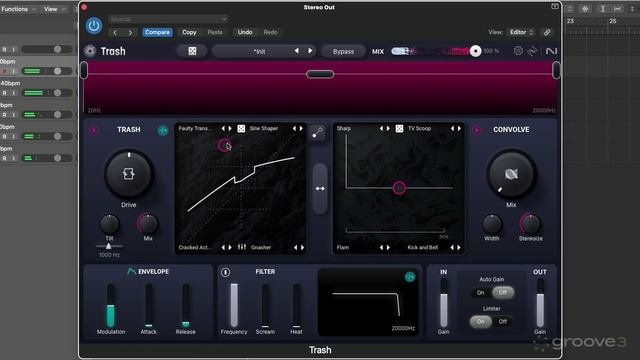Click the Trash logo gear icon
Screen dimensions: 640x360
(x=90, y=51)
